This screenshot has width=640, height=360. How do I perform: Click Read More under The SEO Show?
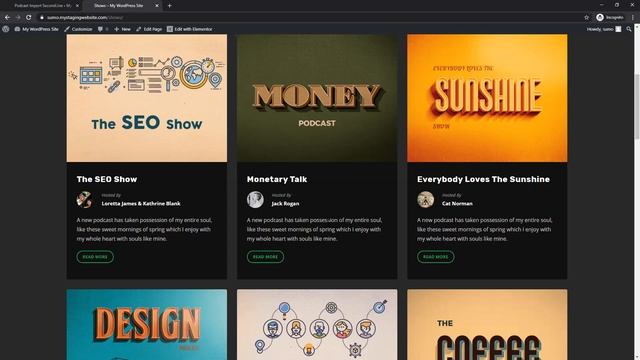[95, 257]
